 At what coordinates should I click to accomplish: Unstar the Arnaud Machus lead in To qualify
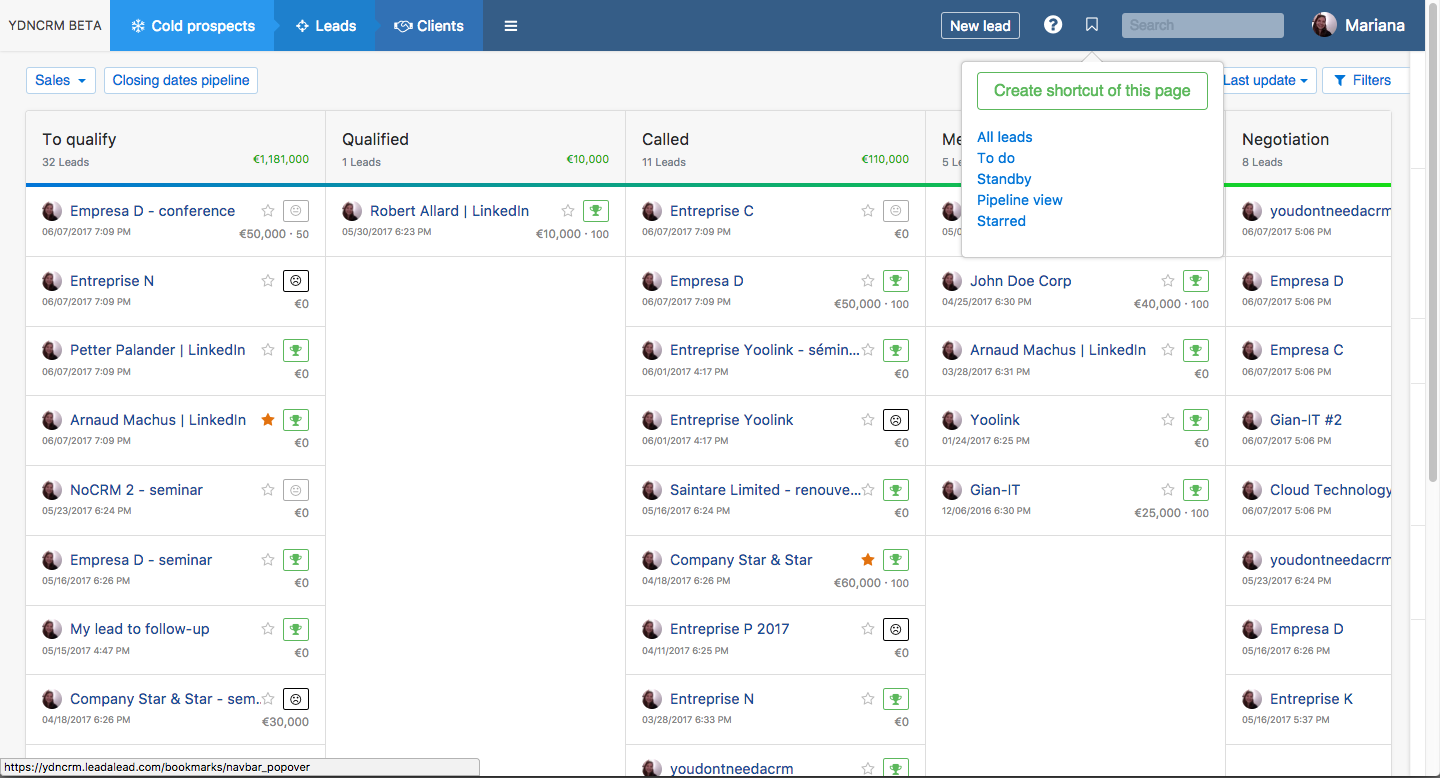click(x=267, y=420)
